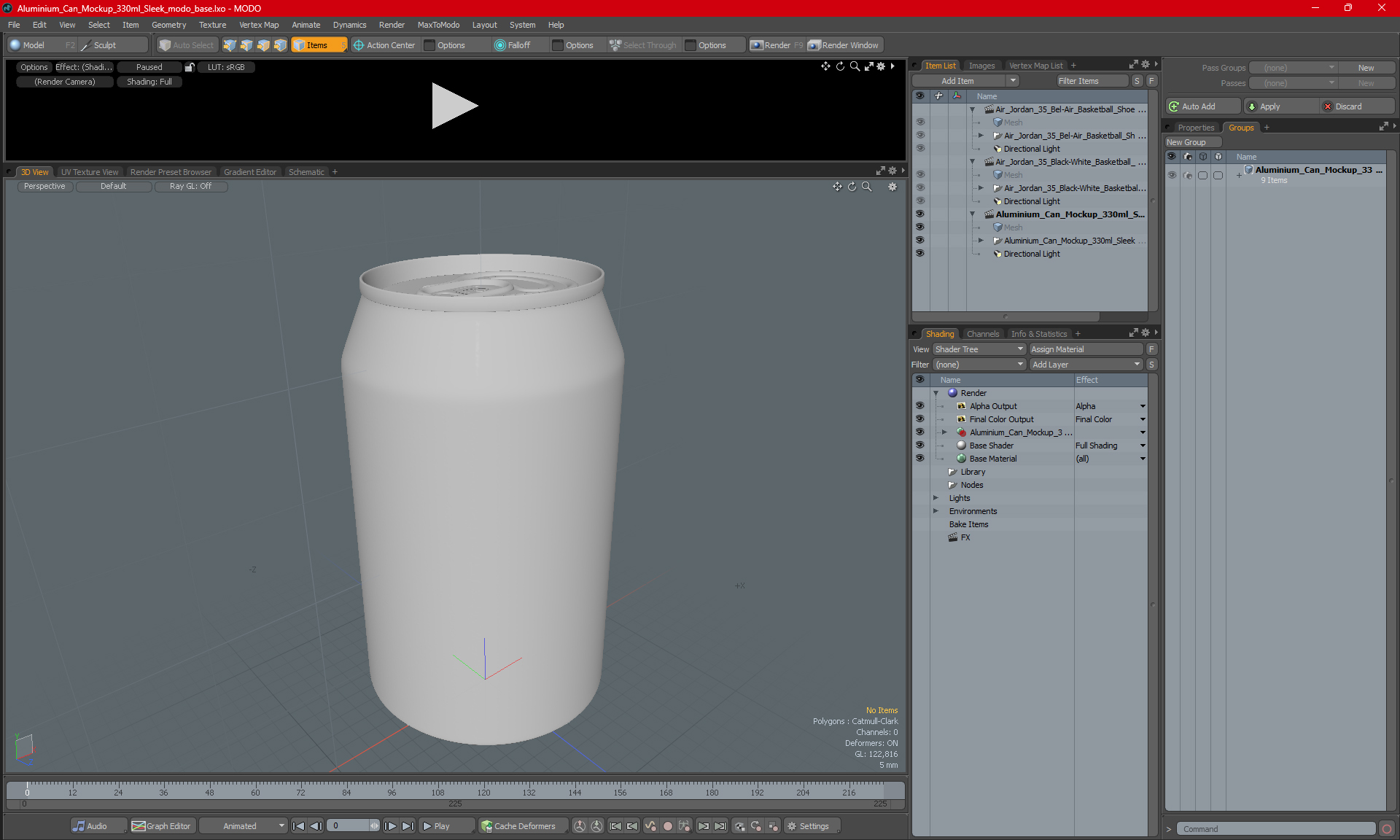Select Edges selection mode icon
The width and height of the screenshot is (1400, 840).
point(246,45)
